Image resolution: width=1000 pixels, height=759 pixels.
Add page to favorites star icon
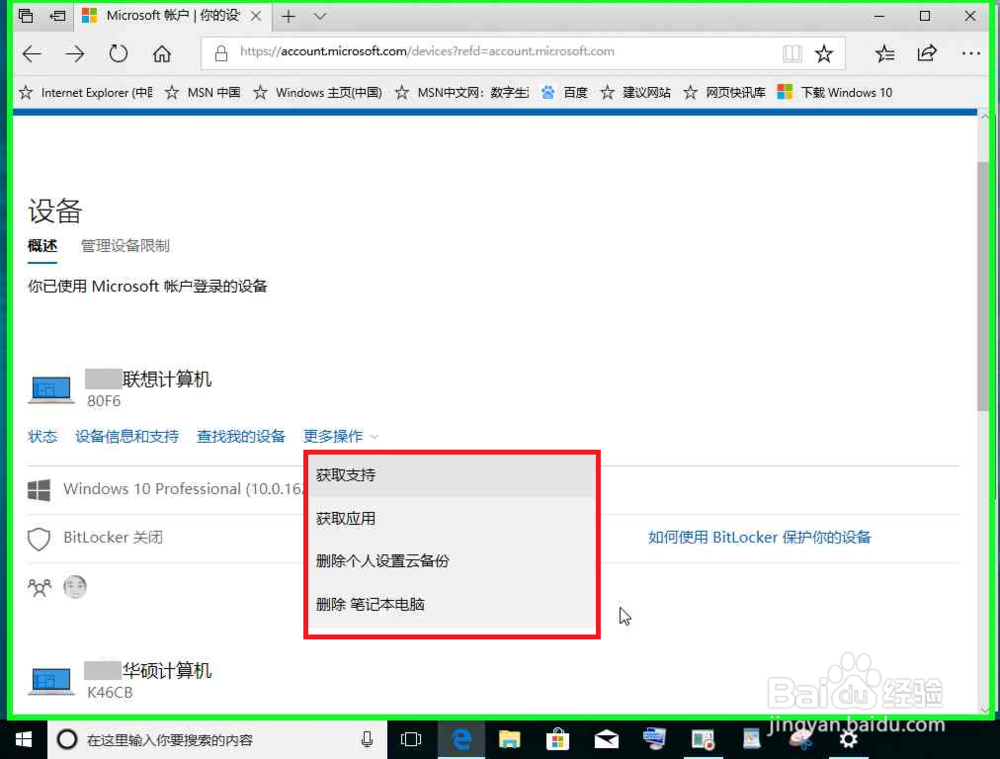tap(824, 53)
